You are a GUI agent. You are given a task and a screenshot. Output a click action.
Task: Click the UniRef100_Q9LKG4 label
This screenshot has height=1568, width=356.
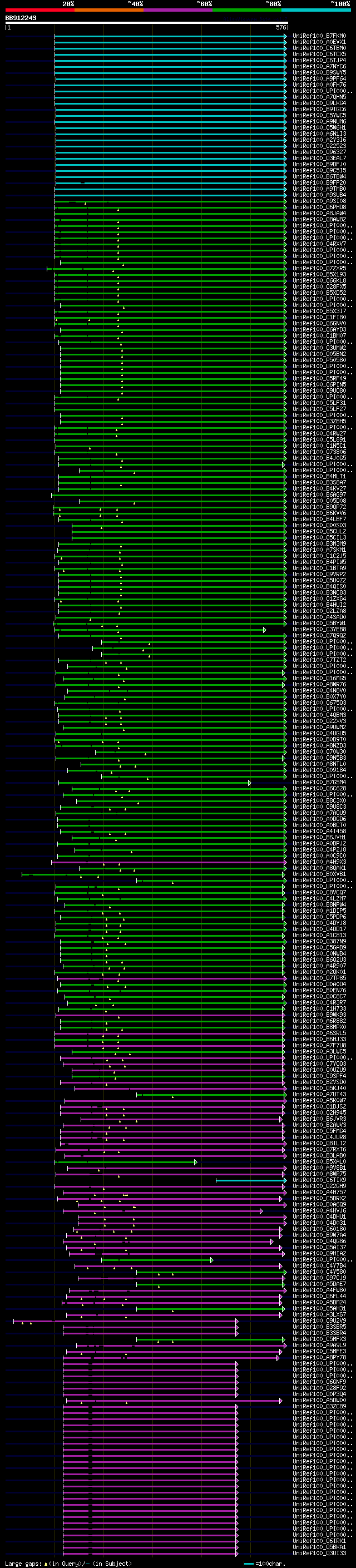point(319,103)
